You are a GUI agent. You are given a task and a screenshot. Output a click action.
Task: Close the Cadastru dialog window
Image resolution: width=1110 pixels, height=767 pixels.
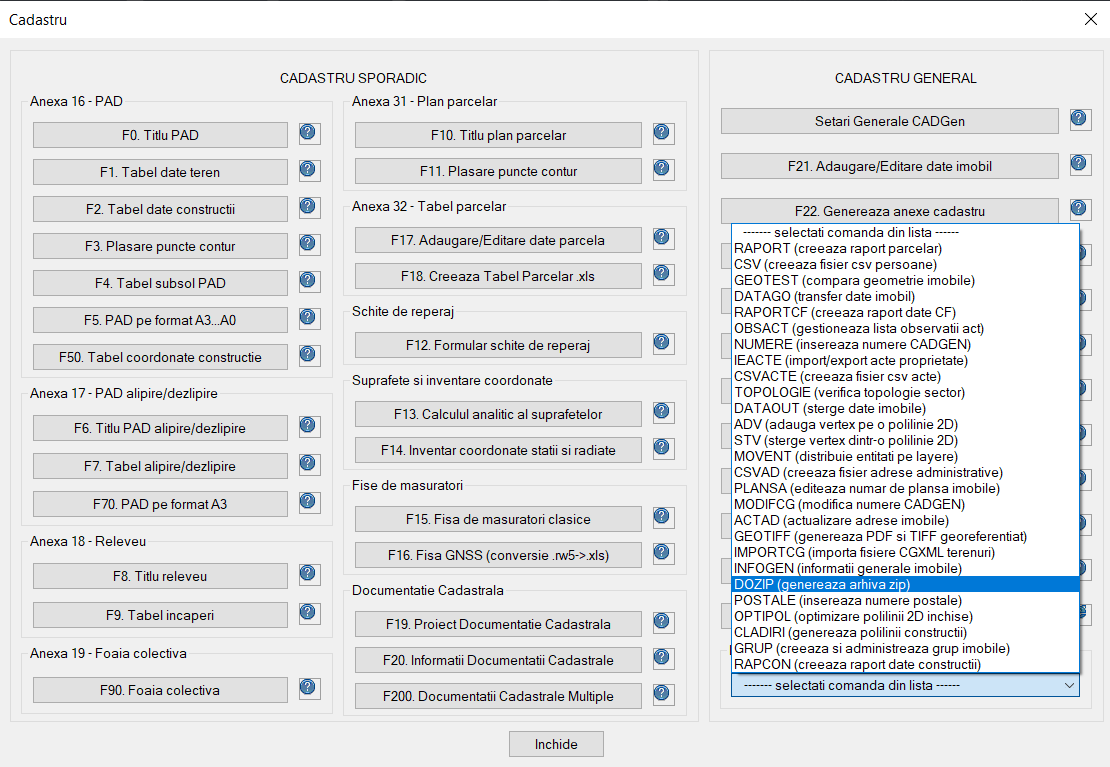point(1091,19)
